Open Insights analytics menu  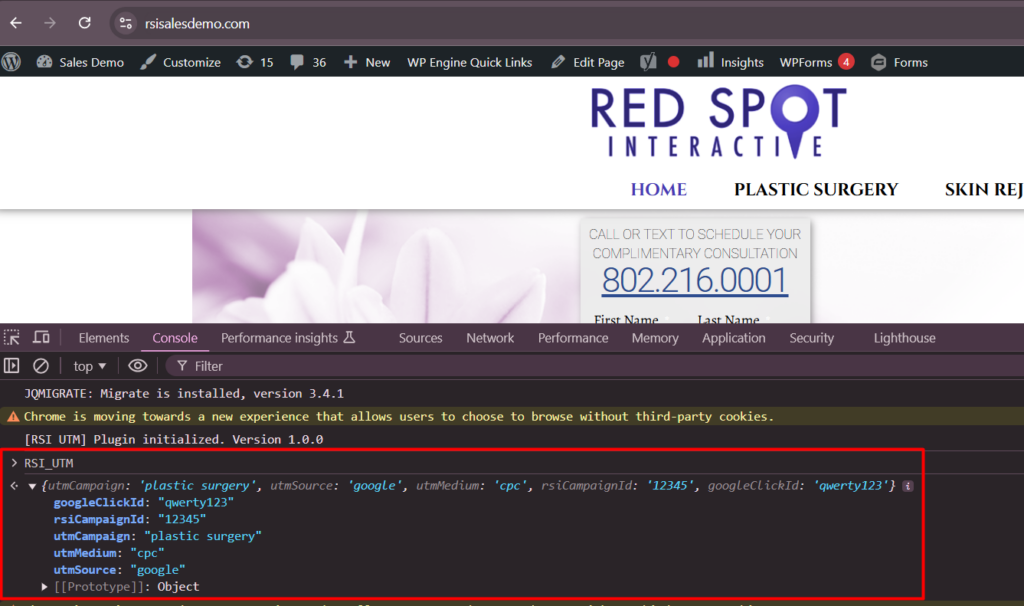(x=731, y=62)
